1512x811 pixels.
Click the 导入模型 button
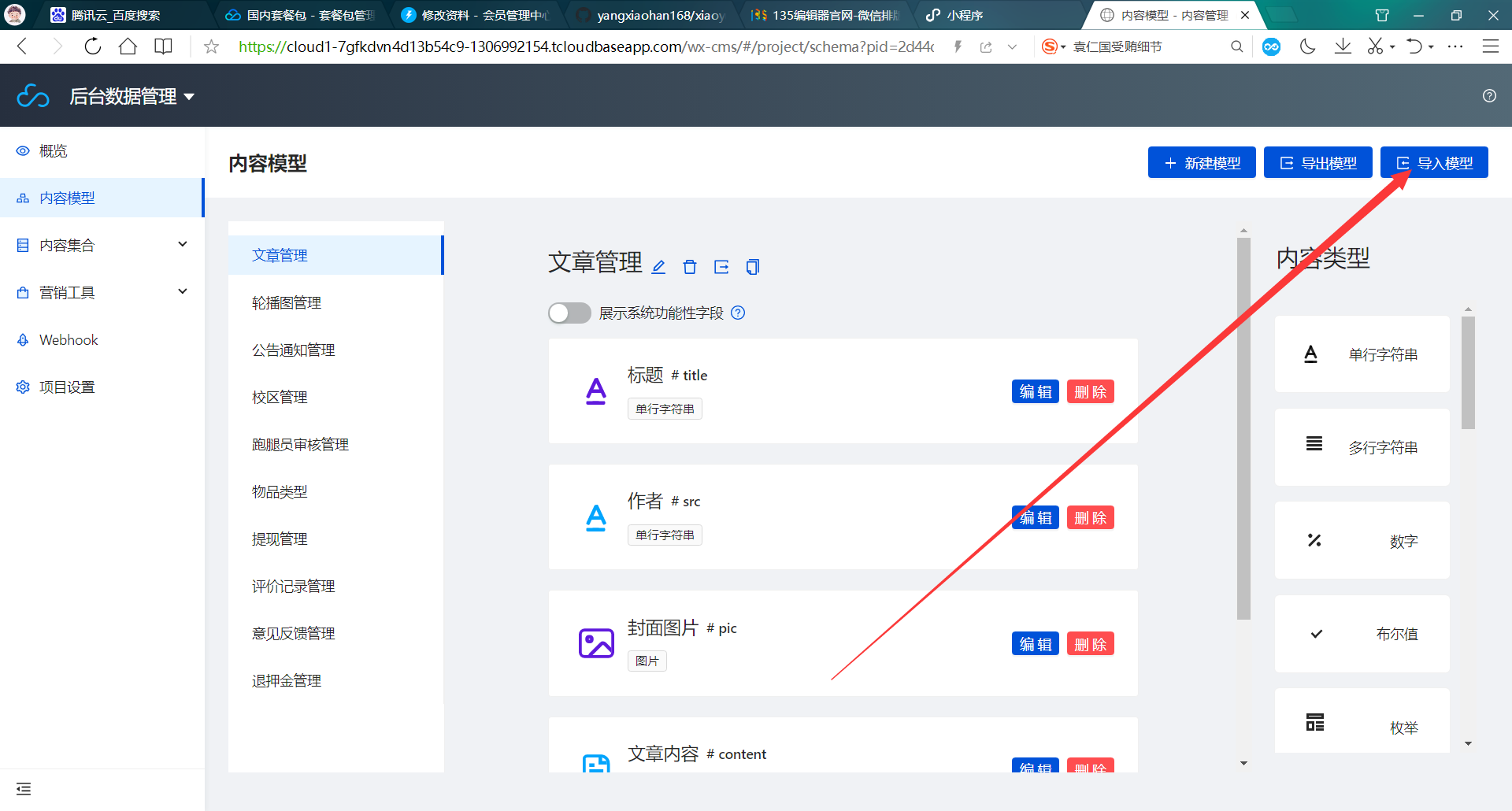click(x=1433, y=162)
